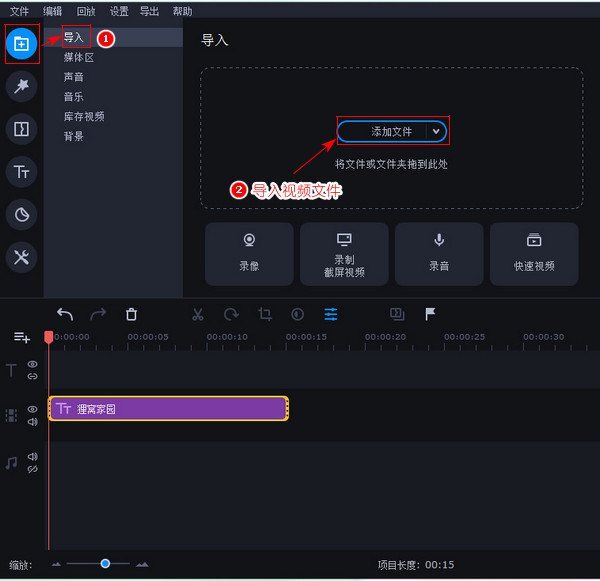The width and height of the screenshot is (600, 581).
Task: Click the timeline zoom slider handle
Action: (105, 563)
